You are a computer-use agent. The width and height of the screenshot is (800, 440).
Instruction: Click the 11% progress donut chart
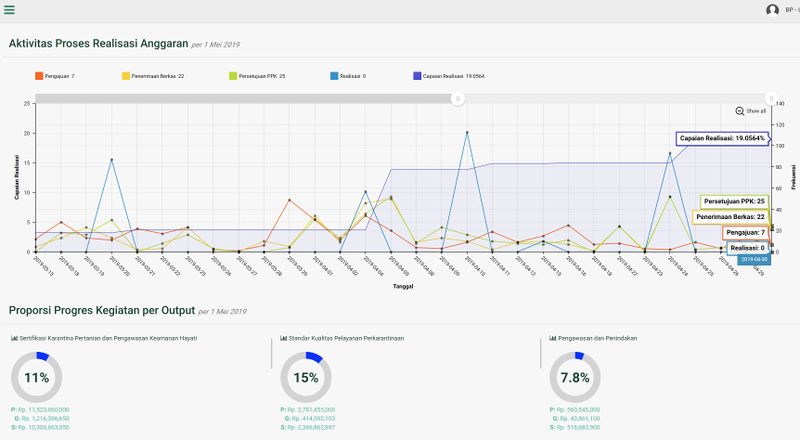[x=37, y=377]
